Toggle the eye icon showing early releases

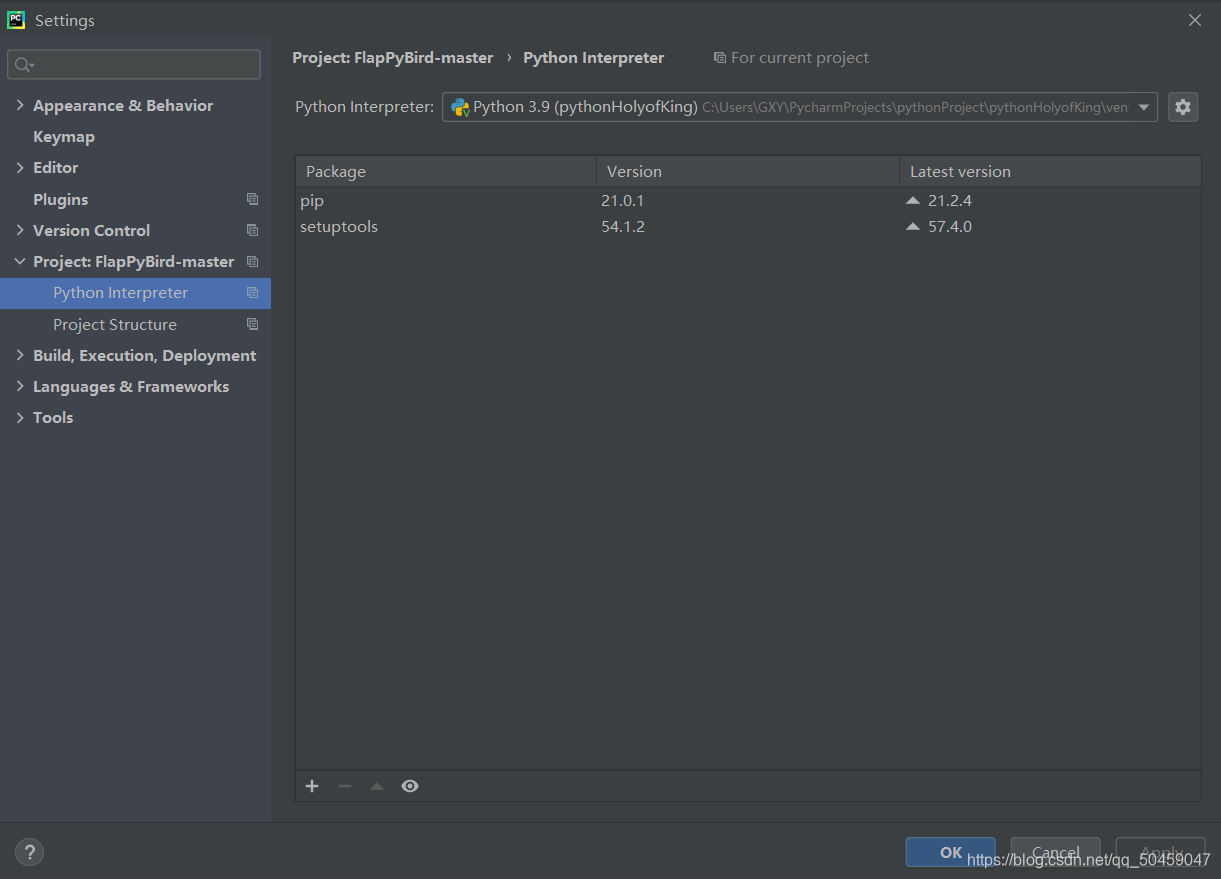tap(410, 786)
